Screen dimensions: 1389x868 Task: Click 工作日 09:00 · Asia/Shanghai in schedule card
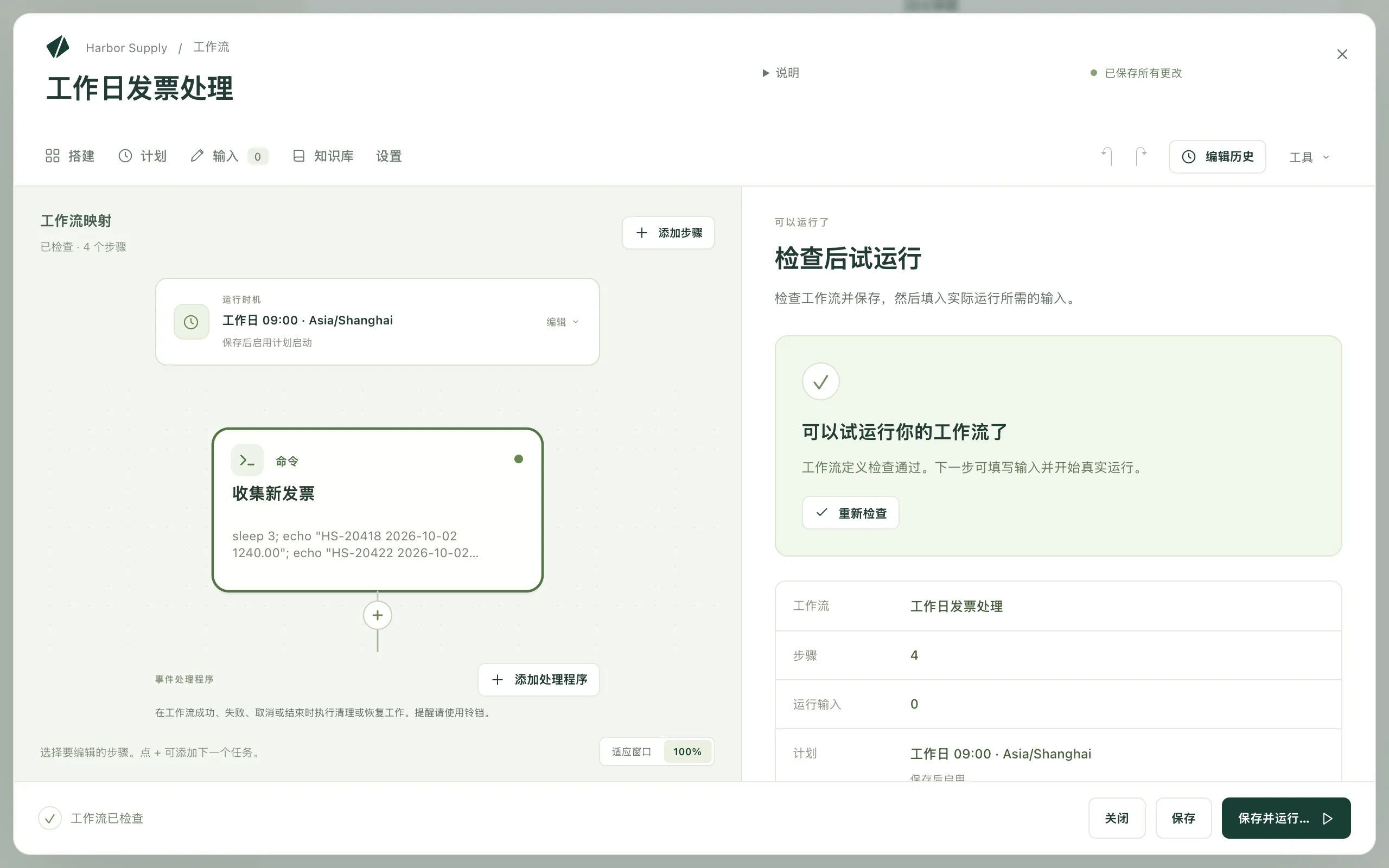[x=308, y=320]
